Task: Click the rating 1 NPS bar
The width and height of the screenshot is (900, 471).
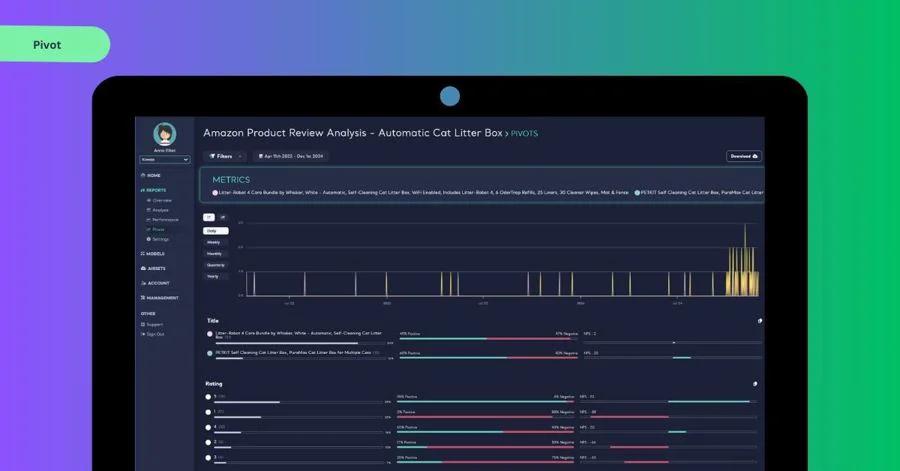Action: [x=668, y=417]
